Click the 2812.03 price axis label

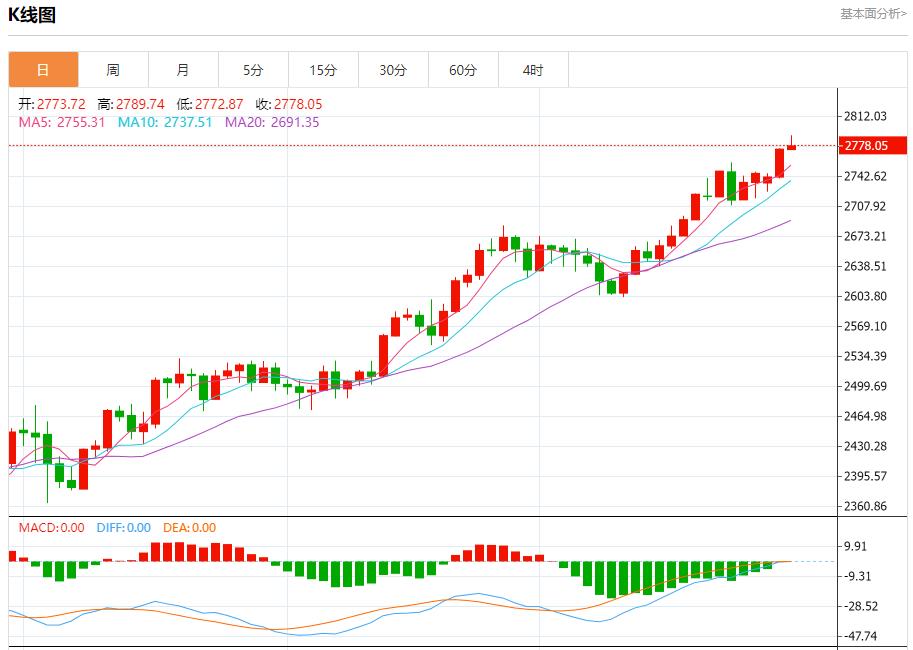point(865,116)
